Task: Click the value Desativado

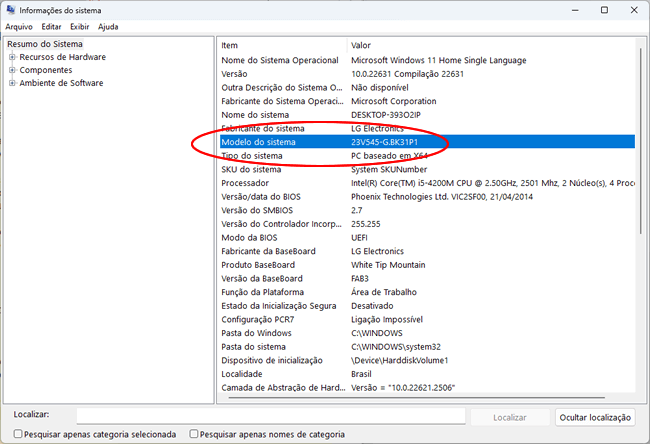Action: [372, 306]
